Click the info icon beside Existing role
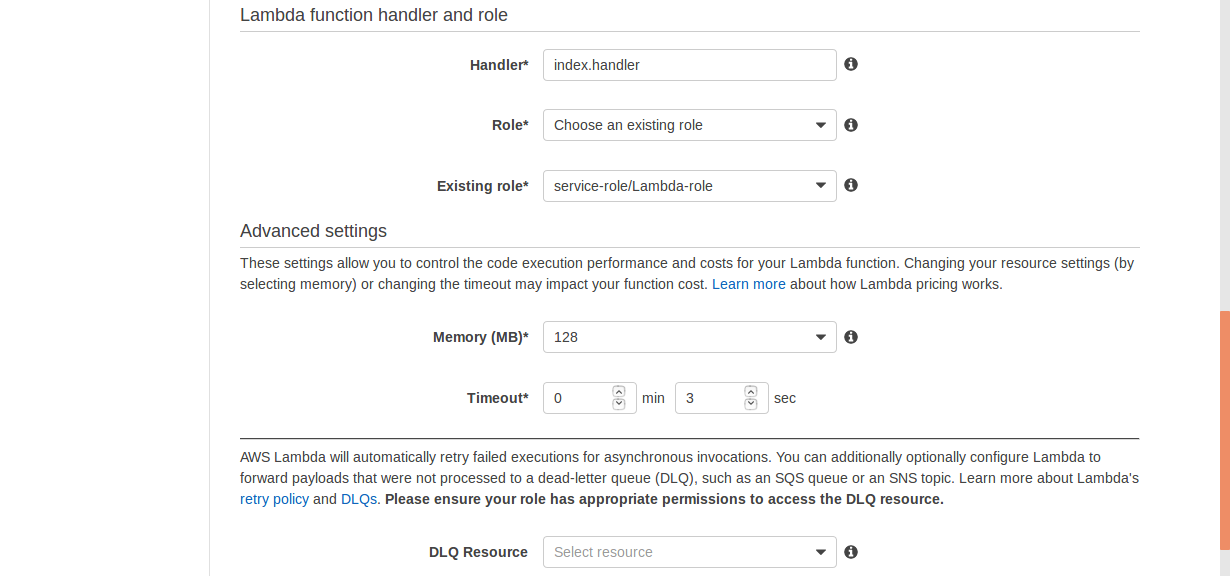This screenshot has height=576, width=1230. (851, 185)
